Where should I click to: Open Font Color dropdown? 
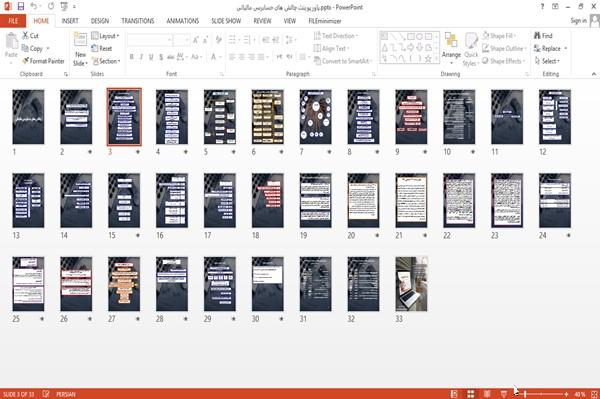pyautogui.click(x=220, y=57)
